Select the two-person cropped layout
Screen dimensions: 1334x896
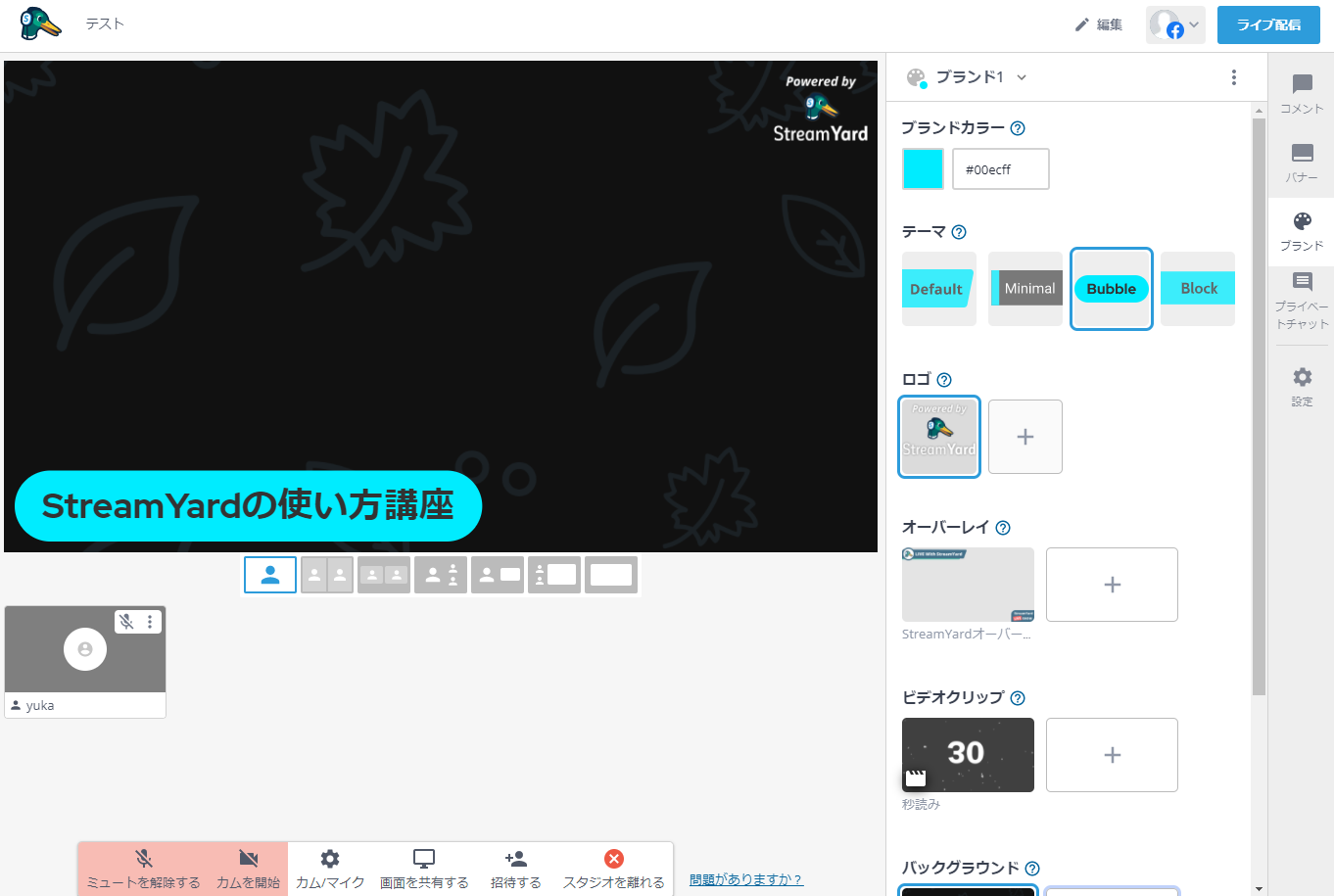[327, 575]
